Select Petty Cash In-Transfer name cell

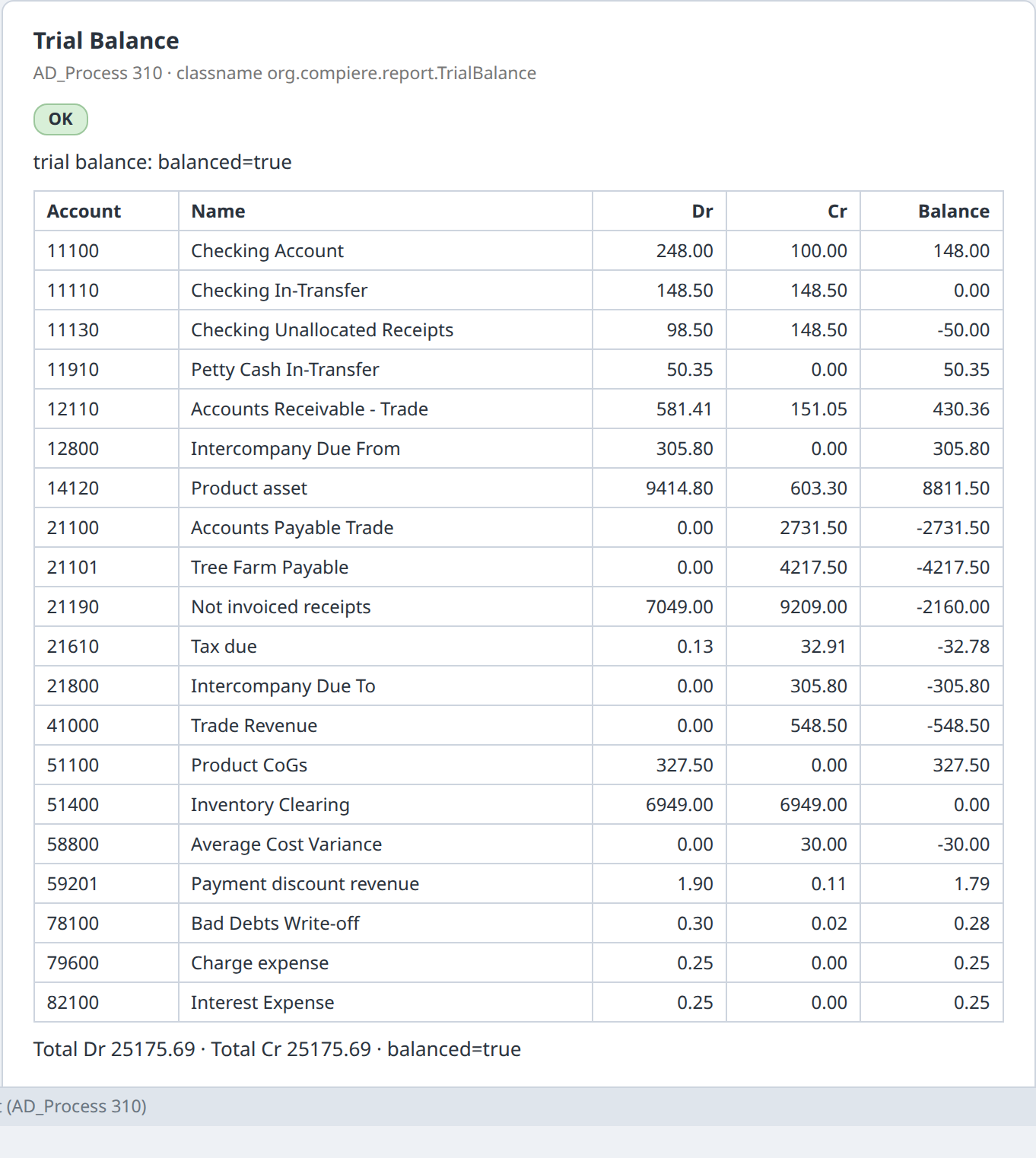386,370
